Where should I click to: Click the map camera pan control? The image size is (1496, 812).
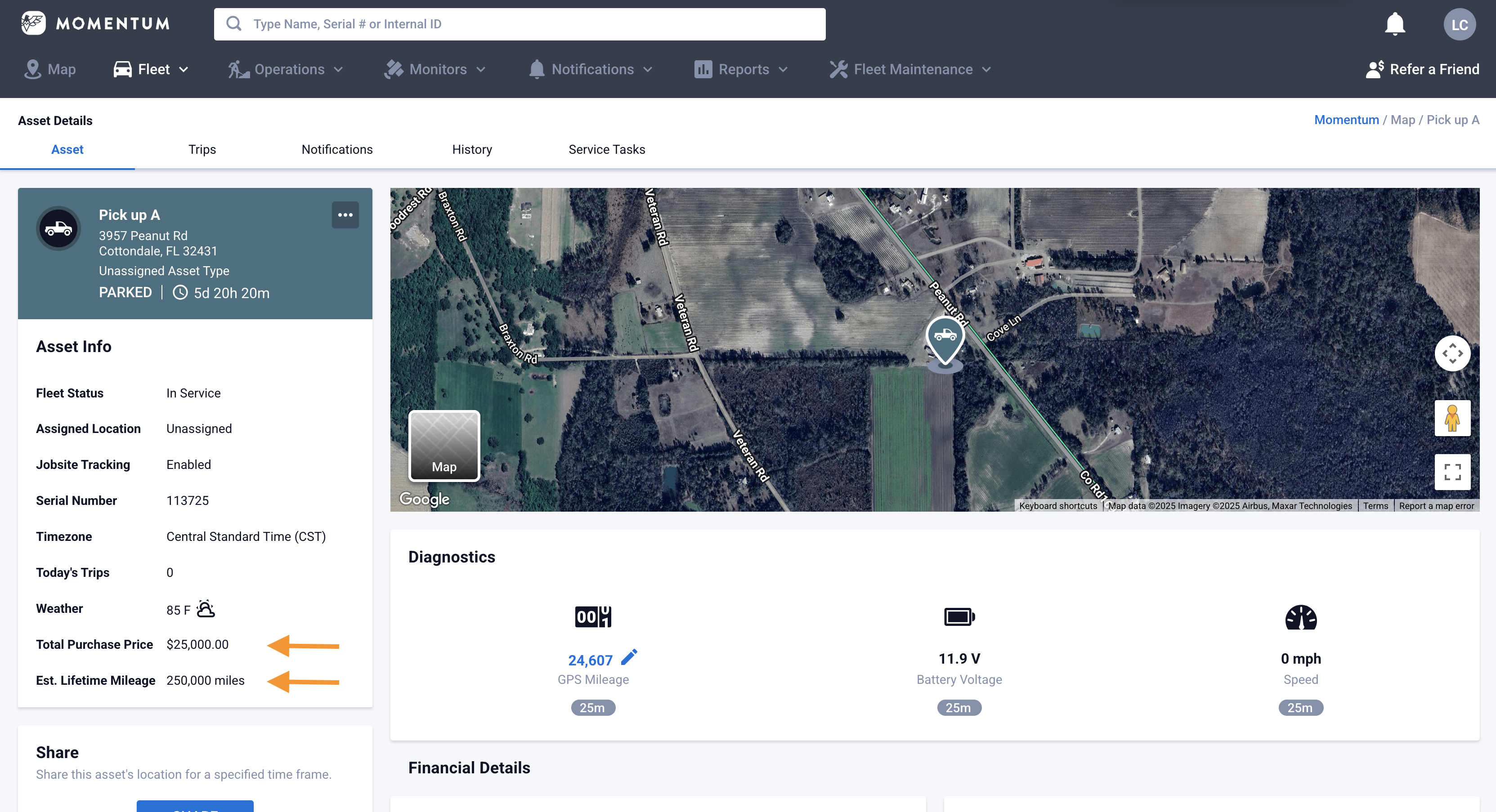(x=1452, y=353)
